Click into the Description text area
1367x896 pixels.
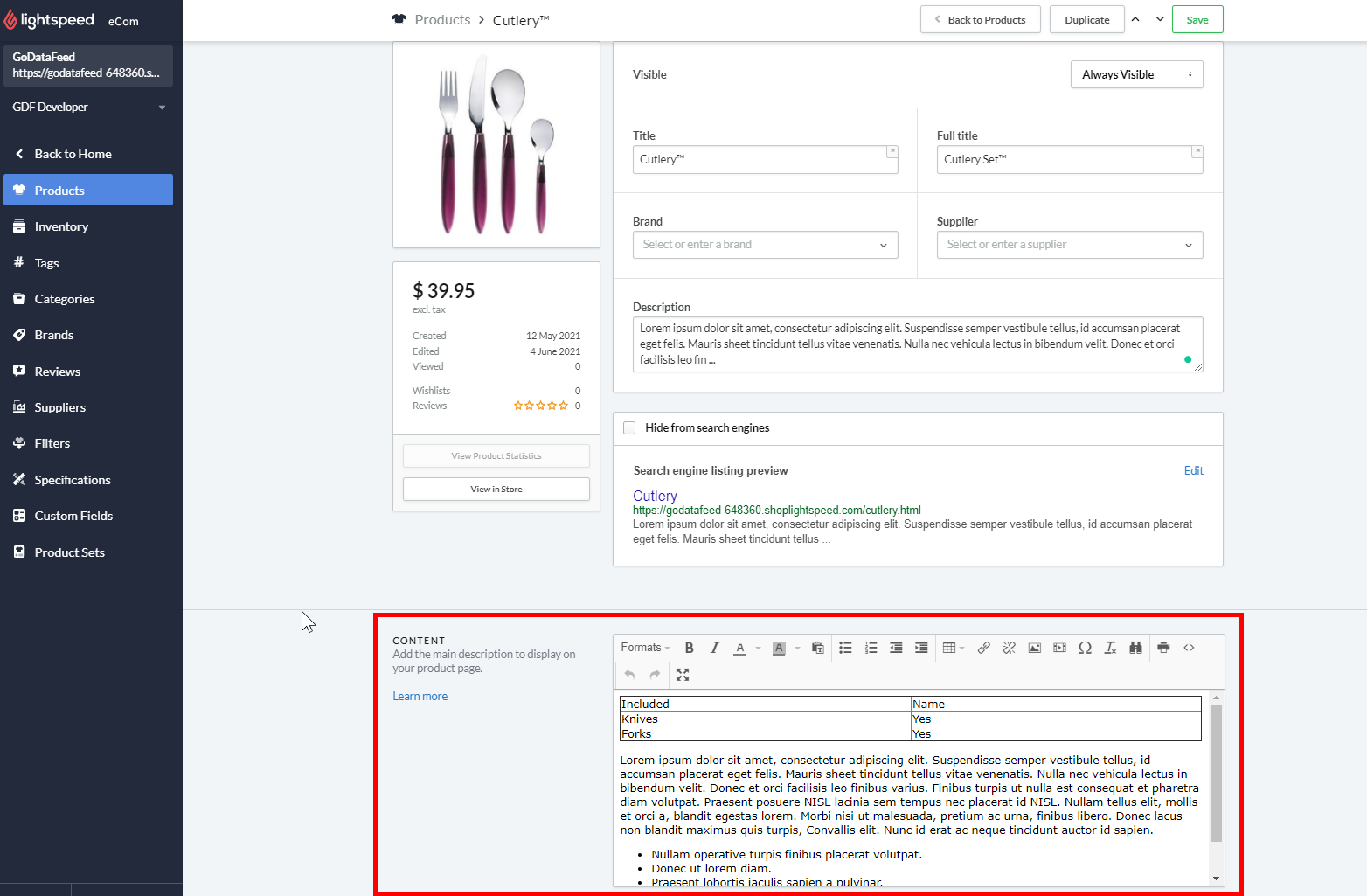[918, 344]
